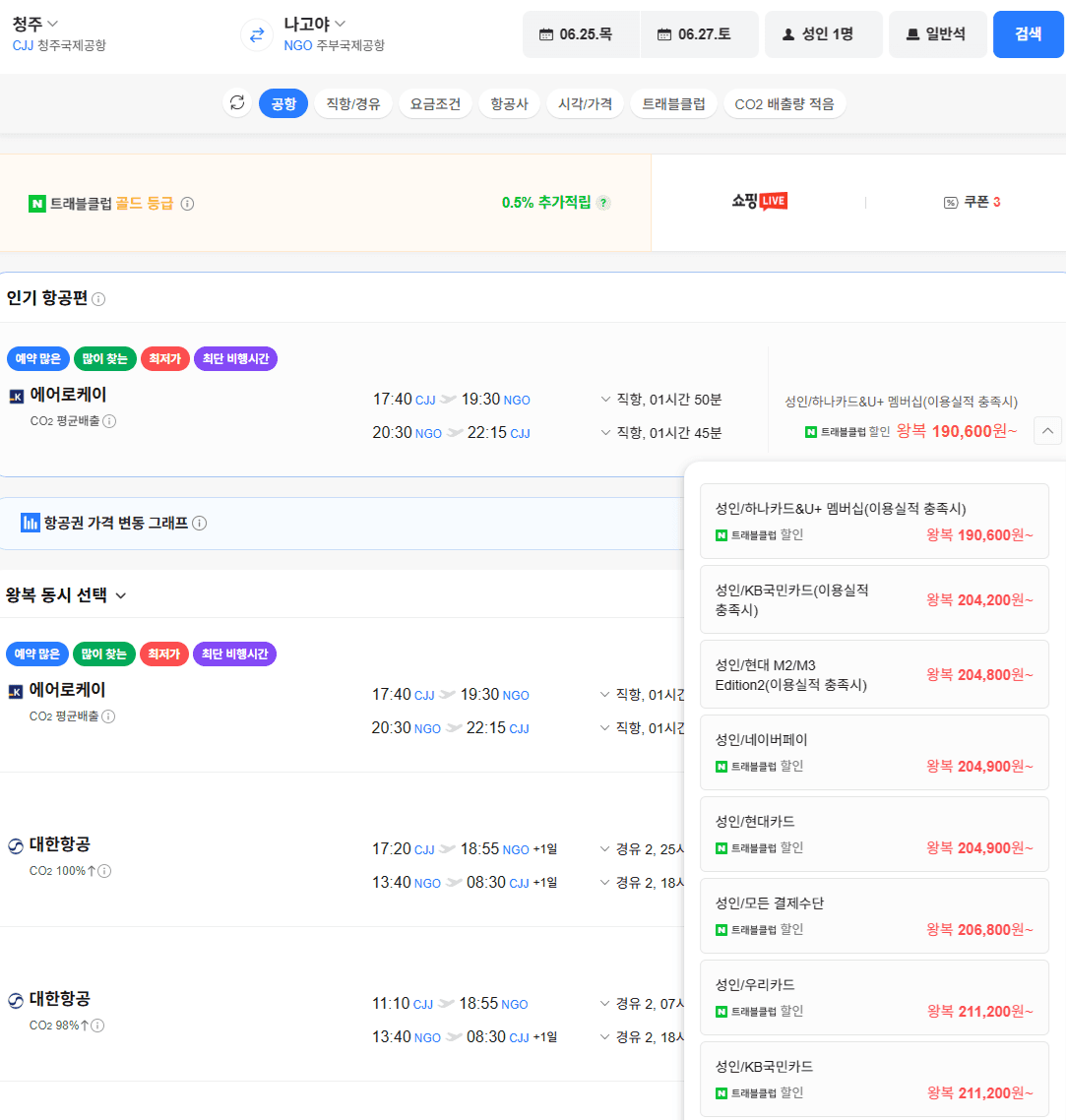Select 현대 M2/M3 Edition2 fare 204,800원

pyautogui.click(x=874, y=674)
